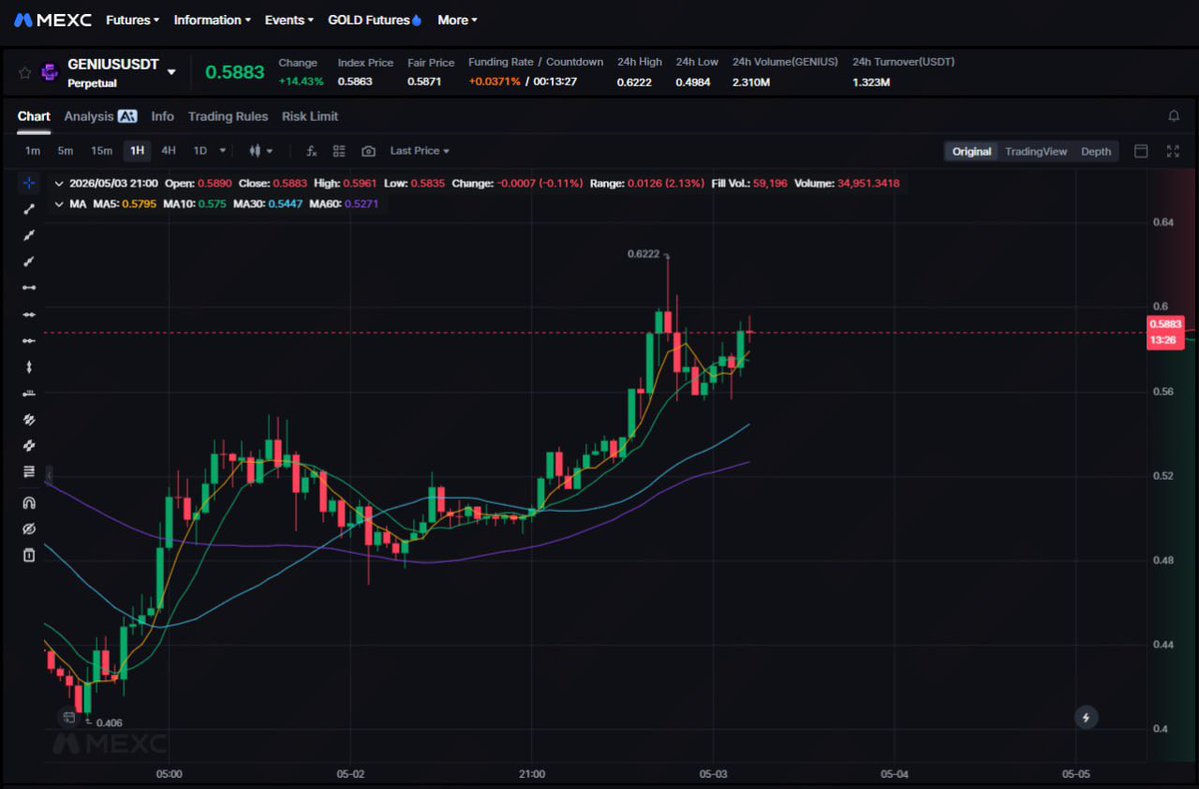Click the Change +14.43% value

301,81
